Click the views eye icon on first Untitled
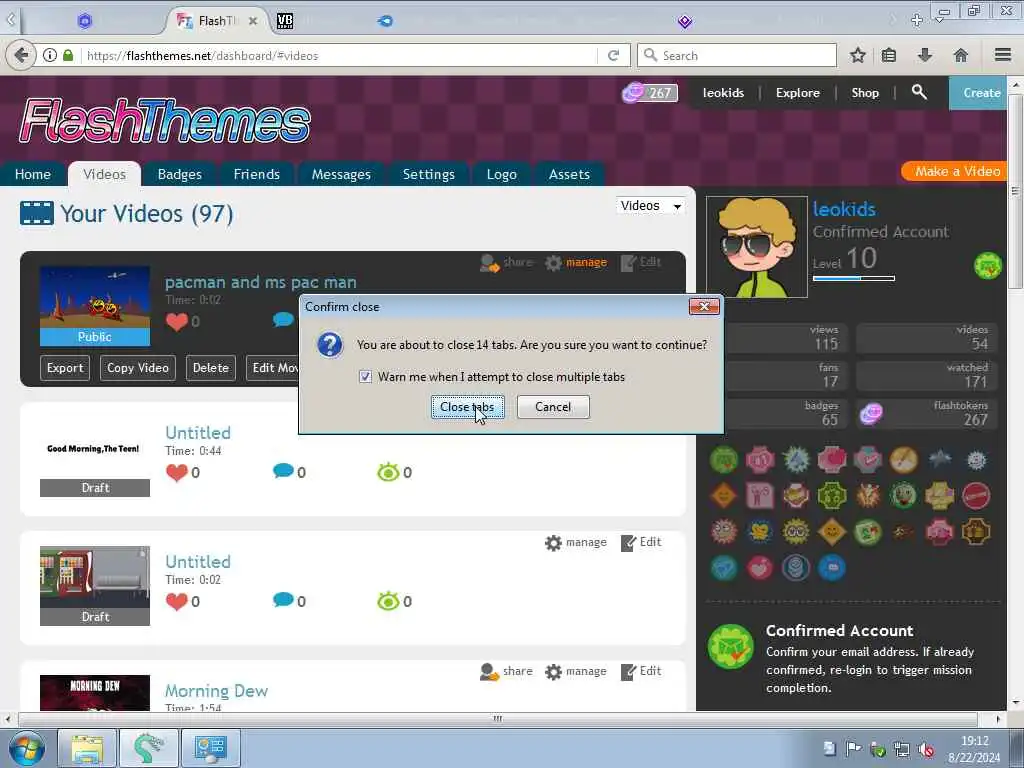 [x=388, y=472]
